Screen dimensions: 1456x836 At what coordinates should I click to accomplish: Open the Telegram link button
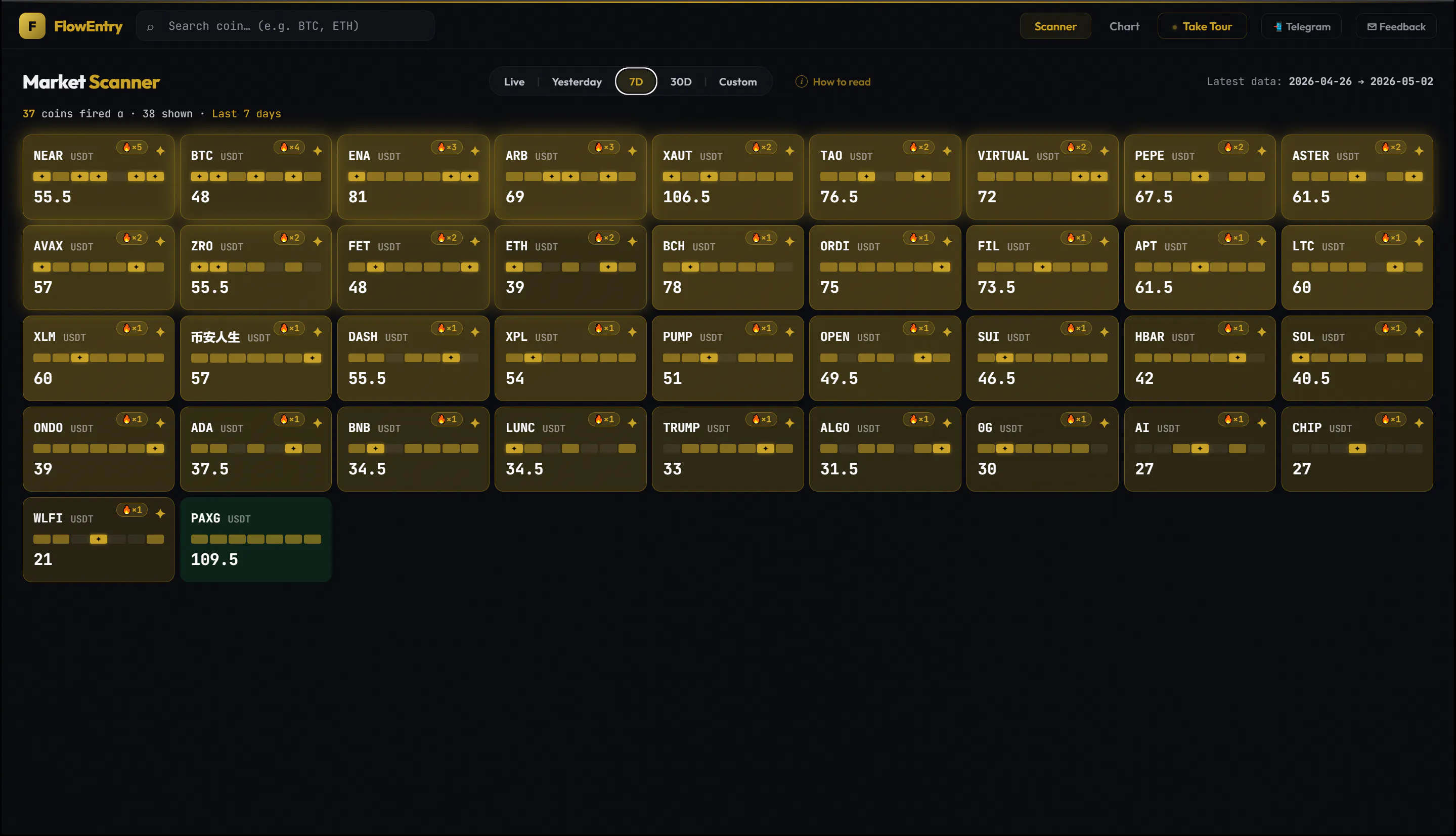pos(1302,26)
